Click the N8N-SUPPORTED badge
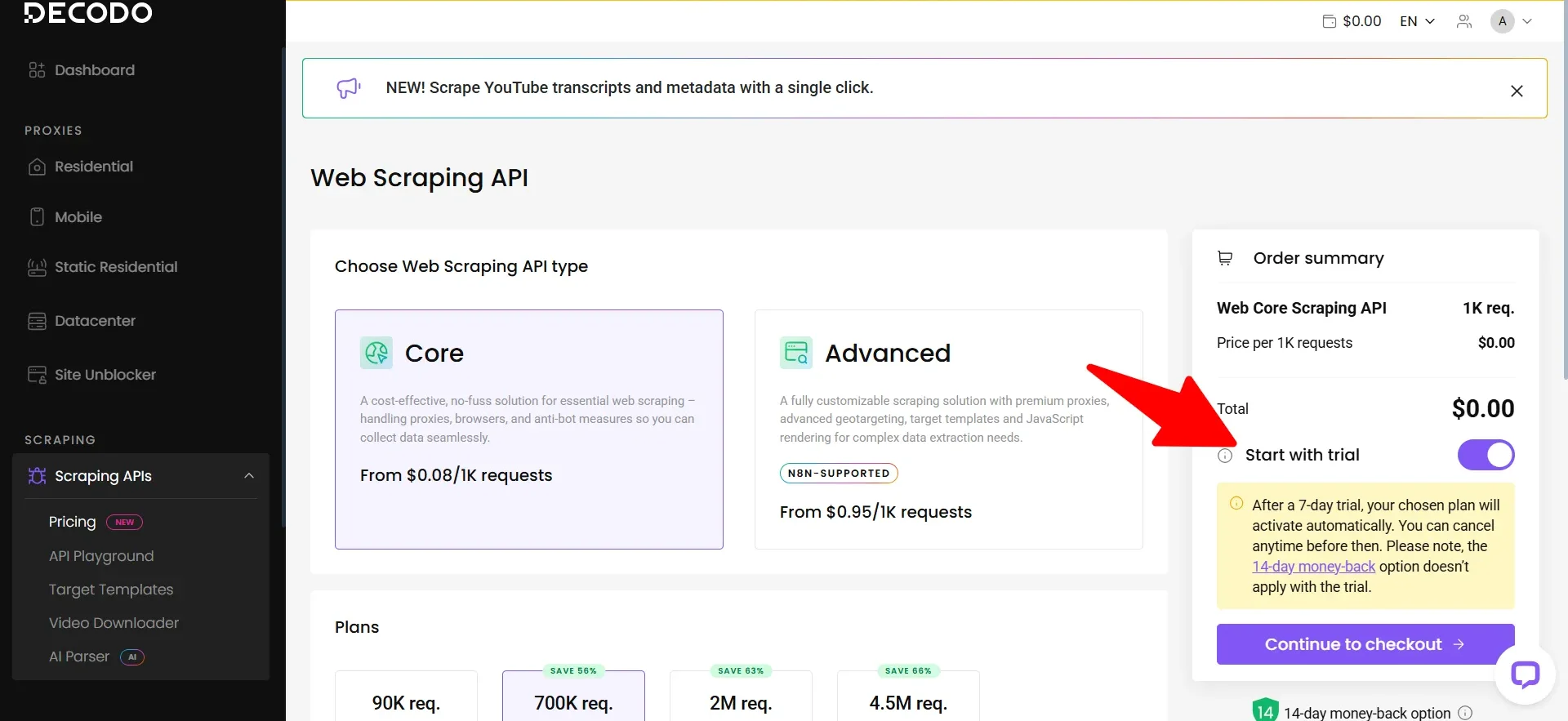1568x721 pixels. [x=839, y=474]
